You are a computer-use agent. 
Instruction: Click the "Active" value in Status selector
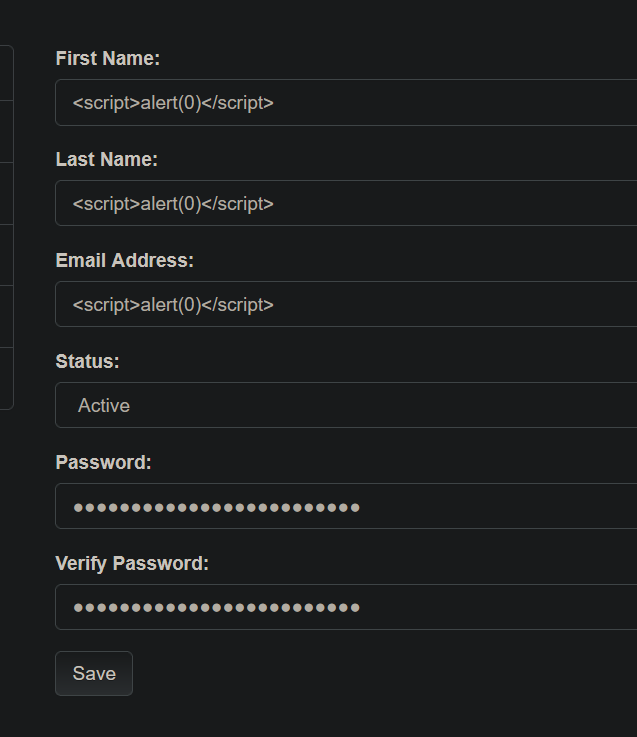104,405
